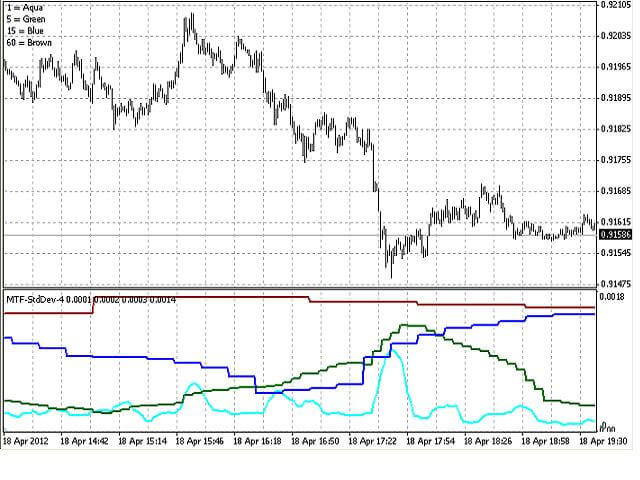Image resolution: width=640 pixels, height=480 pixels.
Task: Click the '1 = Aqua' legend label
Action: 25,8
